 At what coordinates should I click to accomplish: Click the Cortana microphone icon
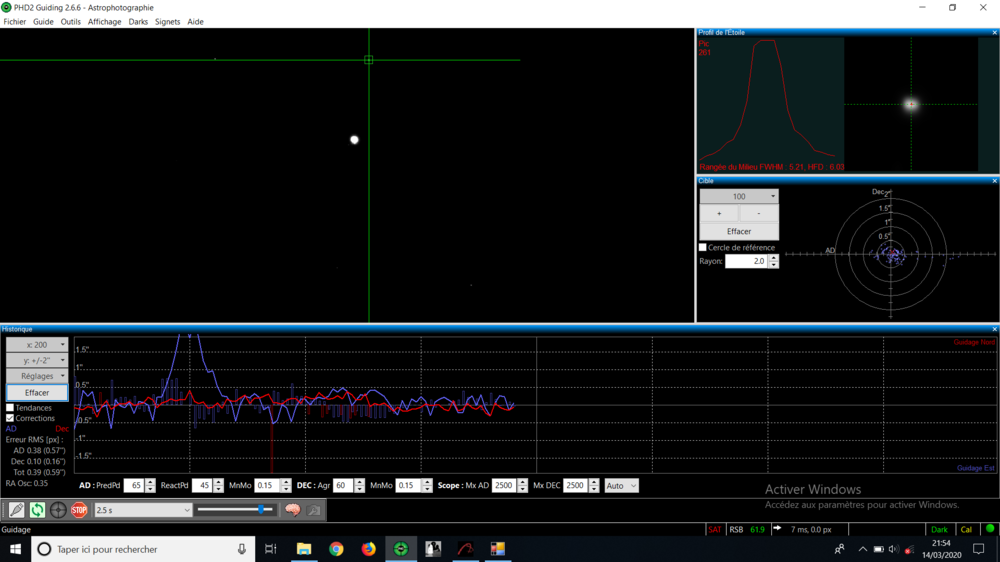[x=242, y=549]
